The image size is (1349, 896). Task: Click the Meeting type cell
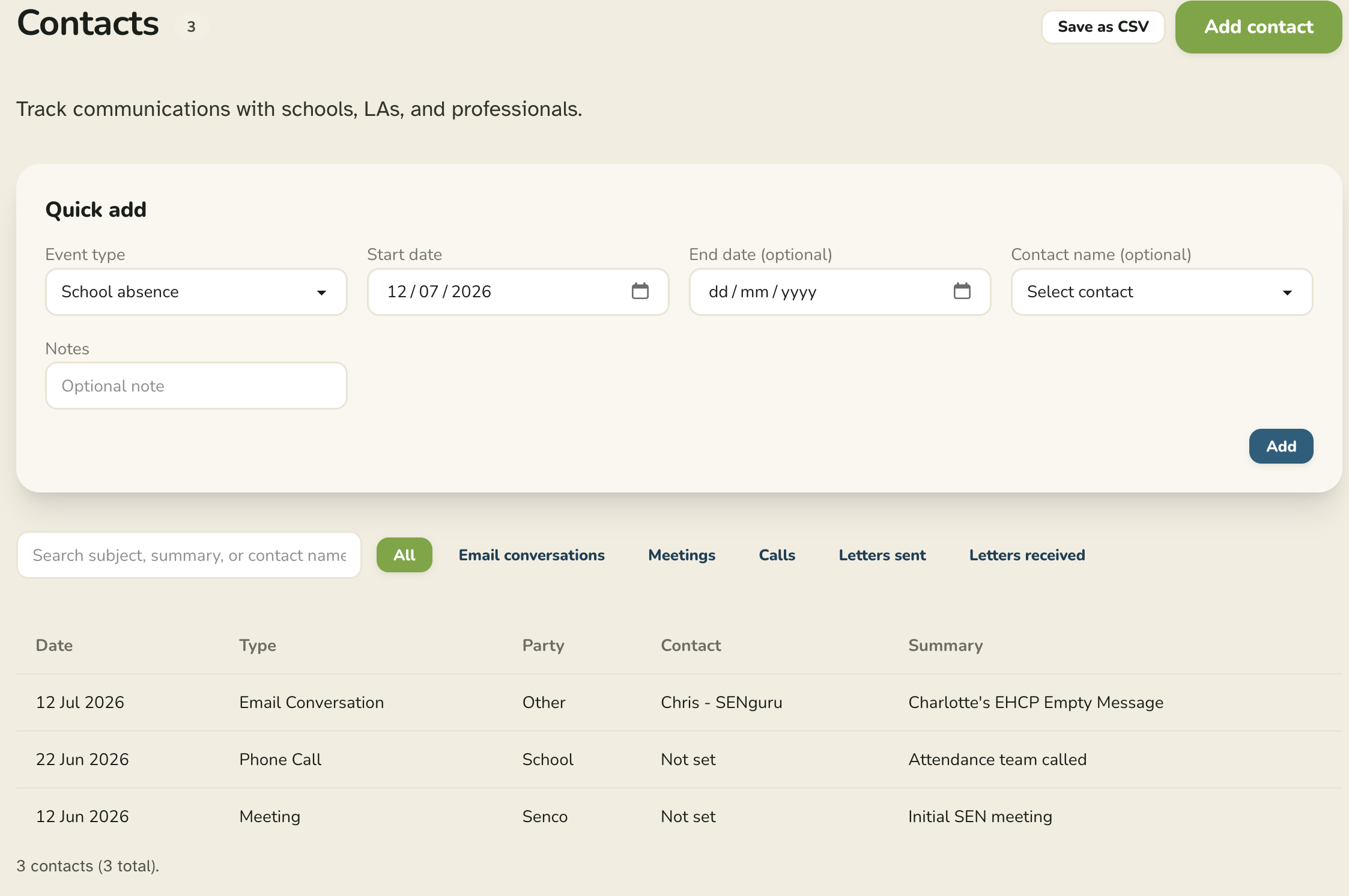click(x=270, y=817)
